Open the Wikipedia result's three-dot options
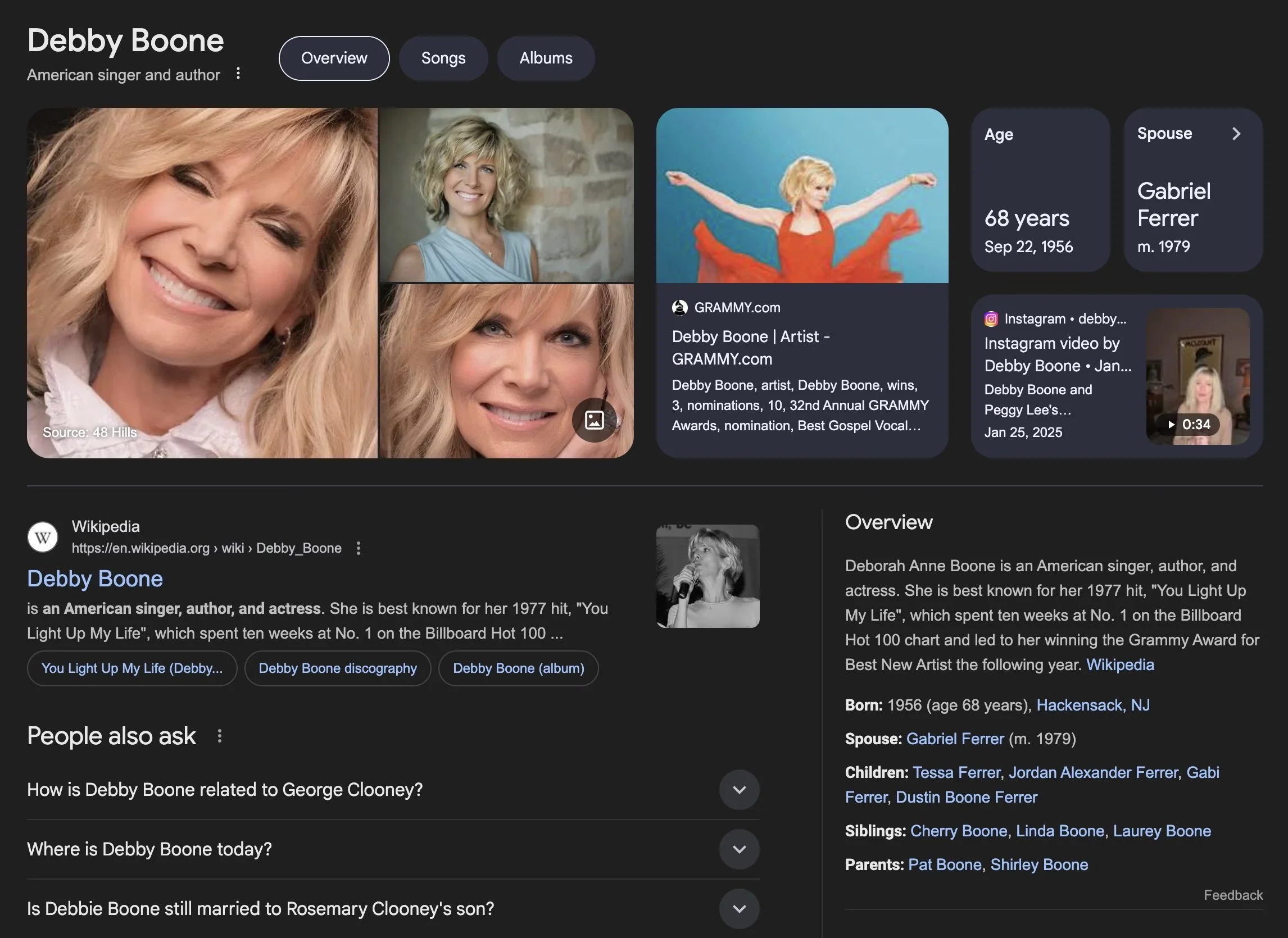This screenshot has width=1288, height=938. tap(358, 548)
